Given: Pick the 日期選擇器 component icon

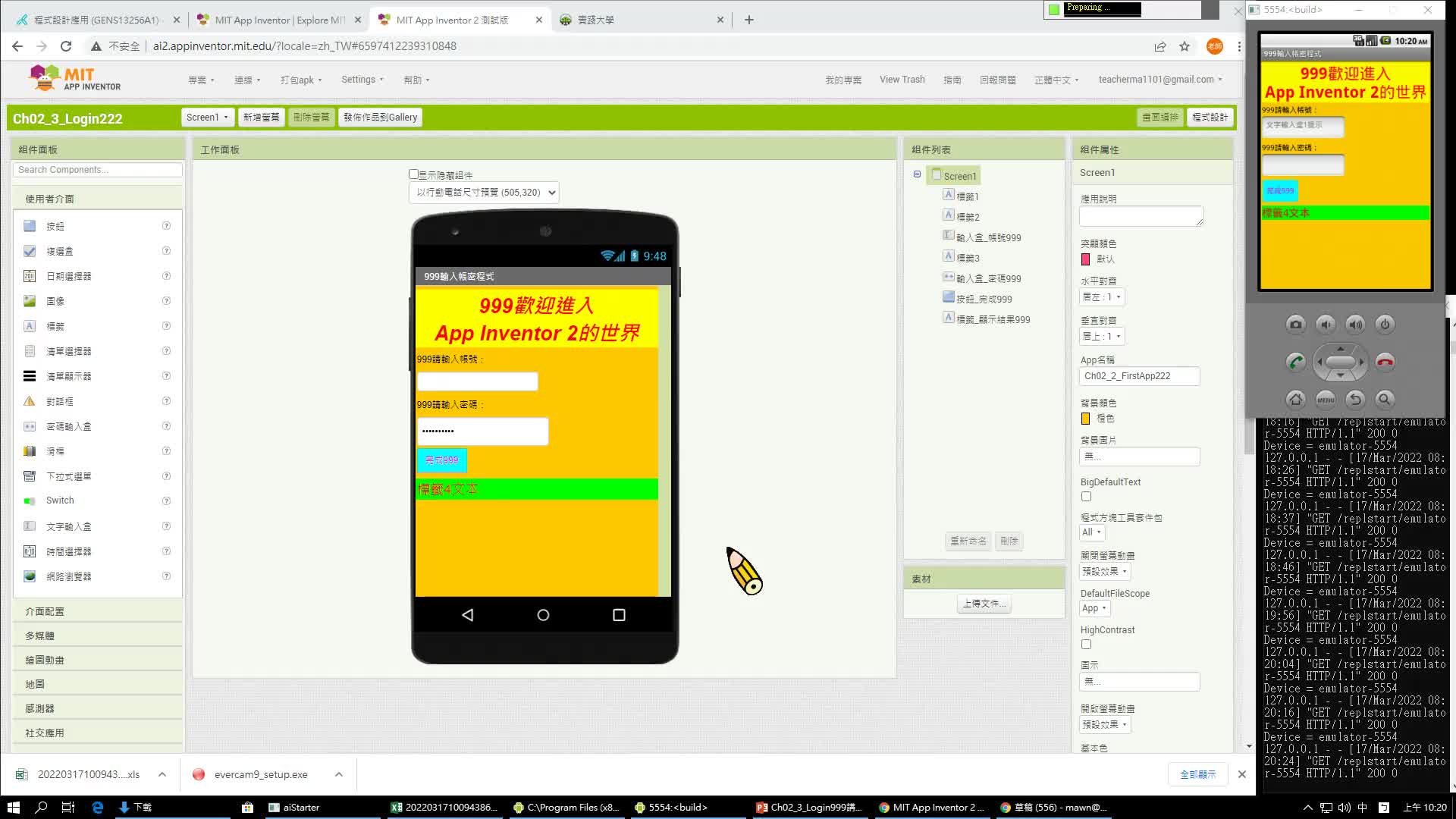Looking at the screenshot, I should [30, 276].
